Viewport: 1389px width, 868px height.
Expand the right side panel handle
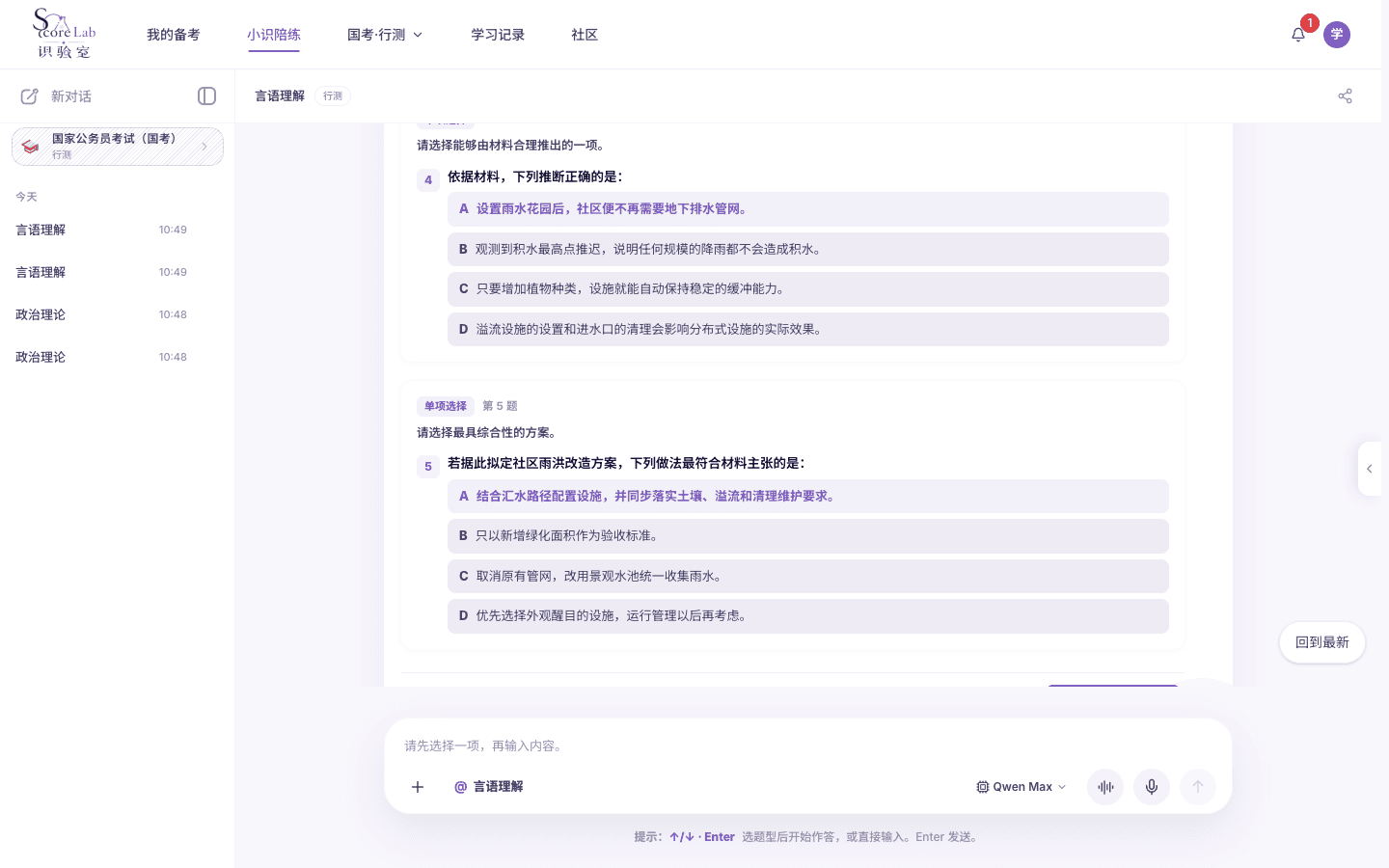(x=1370, y=469)
